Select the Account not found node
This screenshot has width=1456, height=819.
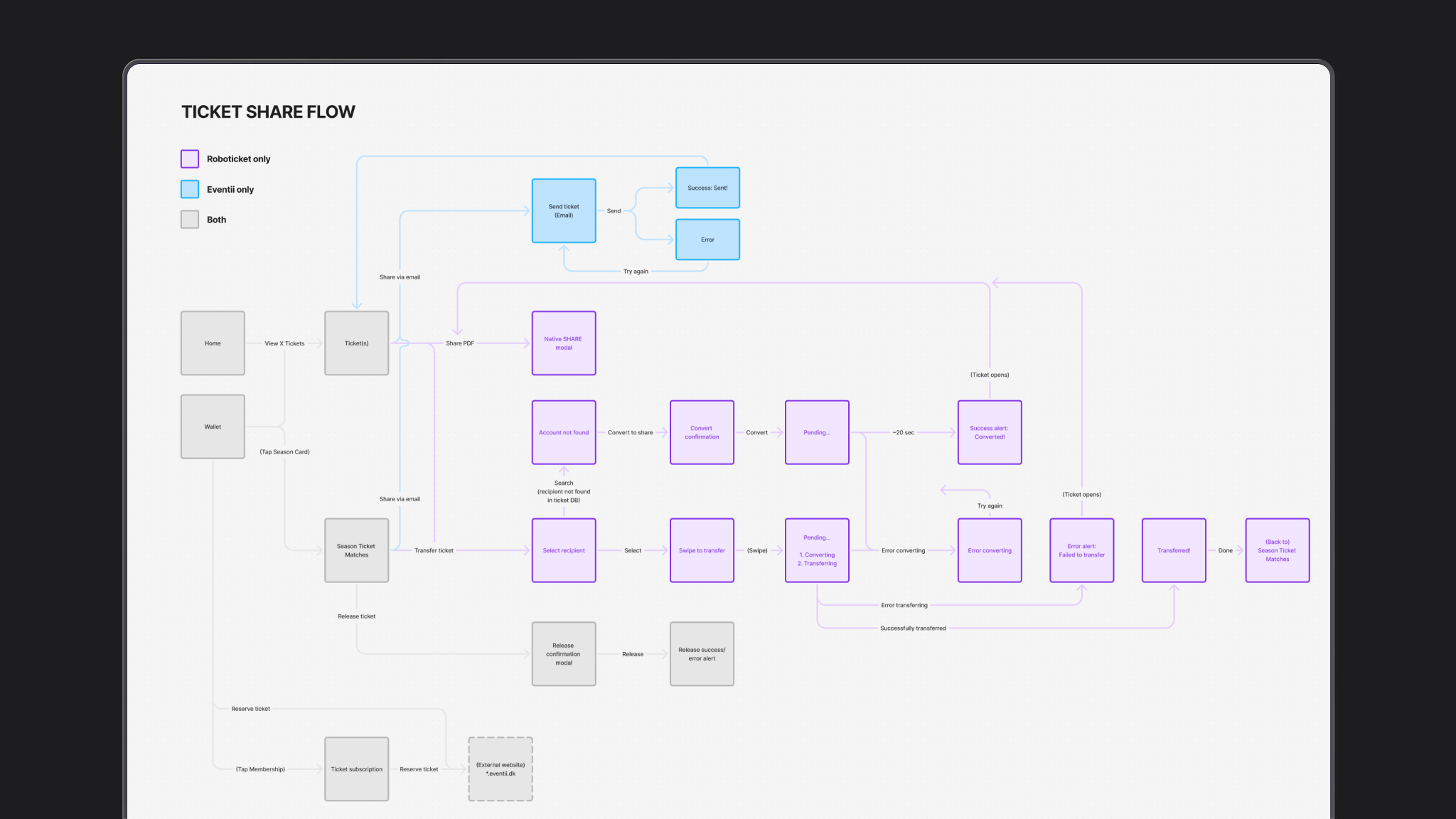(x=564, y=432)
